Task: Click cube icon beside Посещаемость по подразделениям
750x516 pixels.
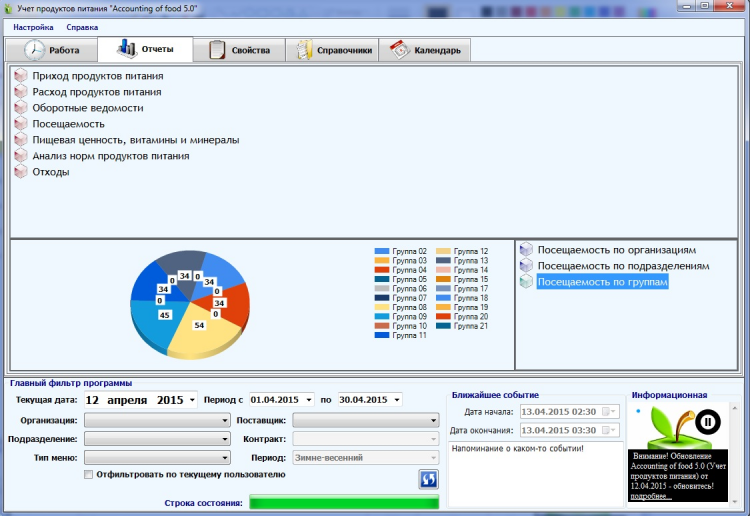Action: [526, 265]
